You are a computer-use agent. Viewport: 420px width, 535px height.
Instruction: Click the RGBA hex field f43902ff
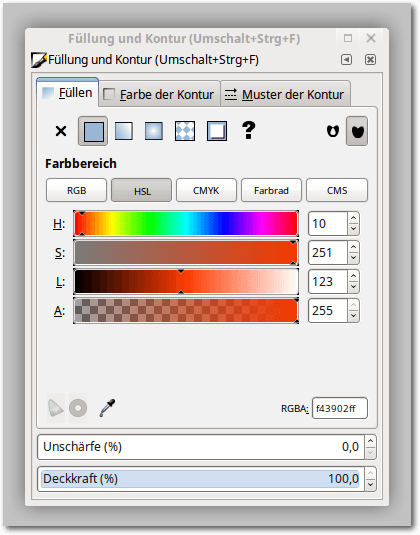[340, 408]
